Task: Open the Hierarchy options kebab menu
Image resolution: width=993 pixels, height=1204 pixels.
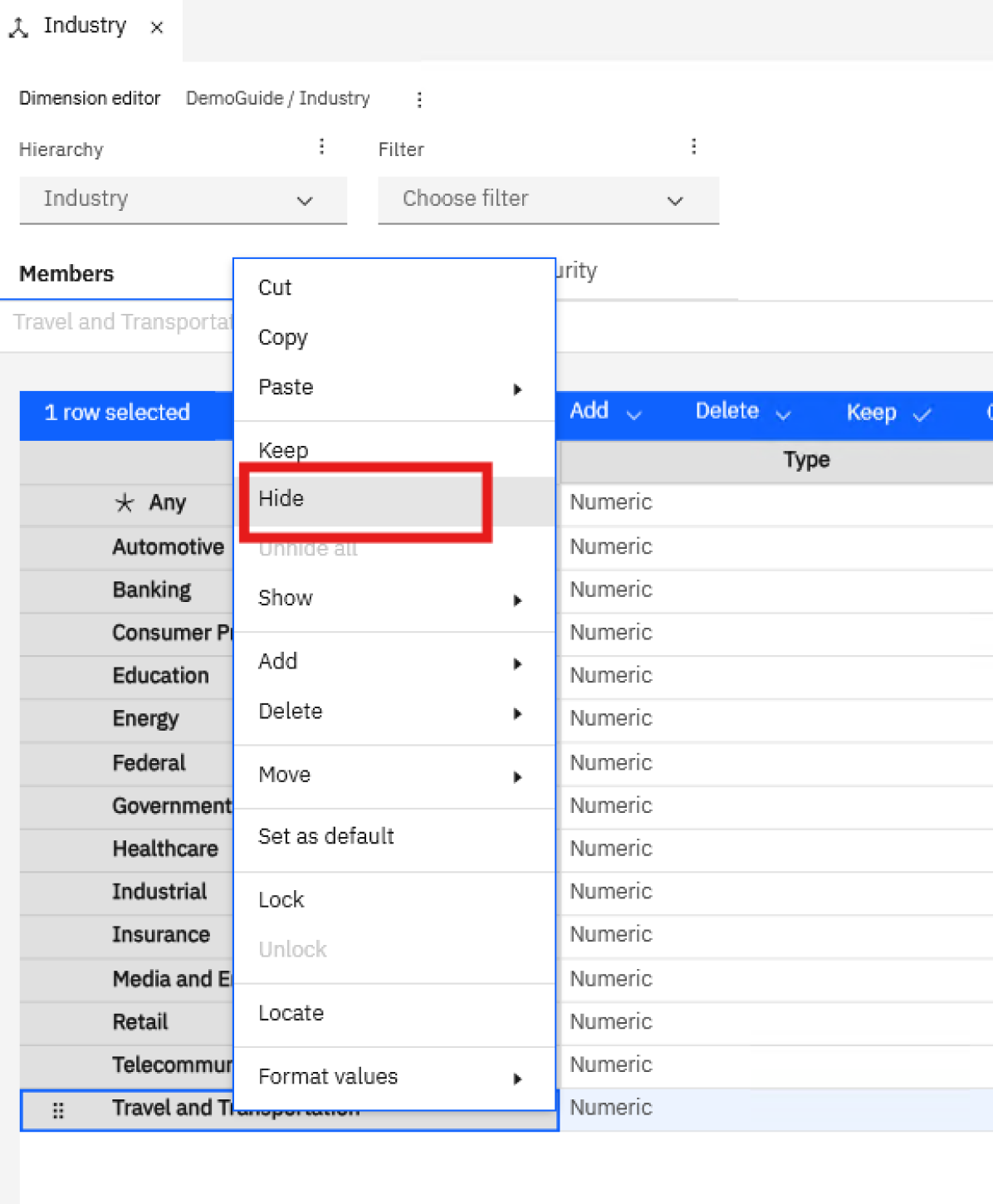Action: (x=321, y=147)
